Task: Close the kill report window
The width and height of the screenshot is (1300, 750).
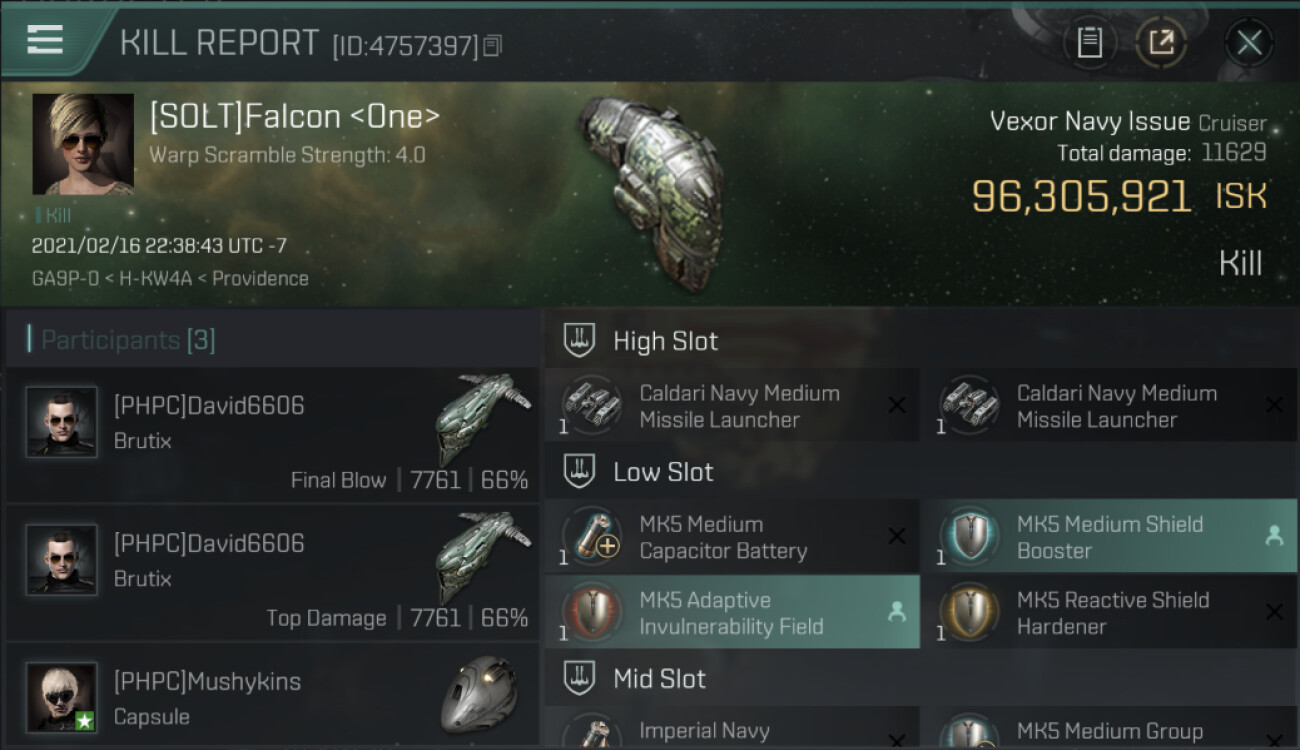Action: tap(1249, 43)
